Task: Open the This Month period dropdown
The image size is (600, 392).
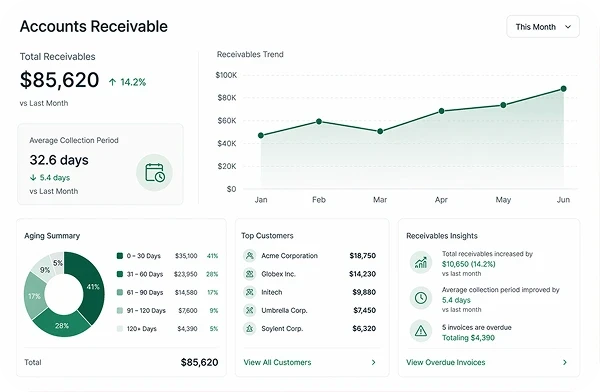Action: coord(543,27)
